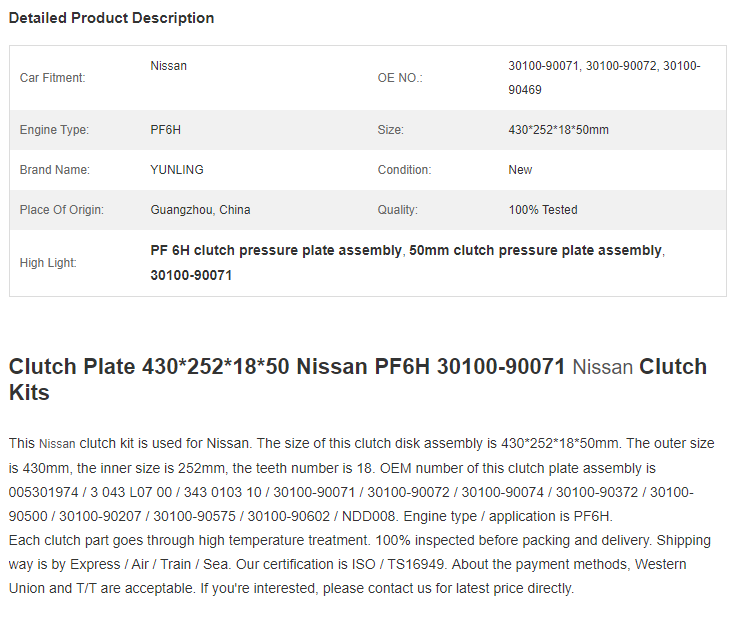Click the Place Of Origin label
Screen dimensions: 744x635
pyautogui.click(x=62, y=210)
